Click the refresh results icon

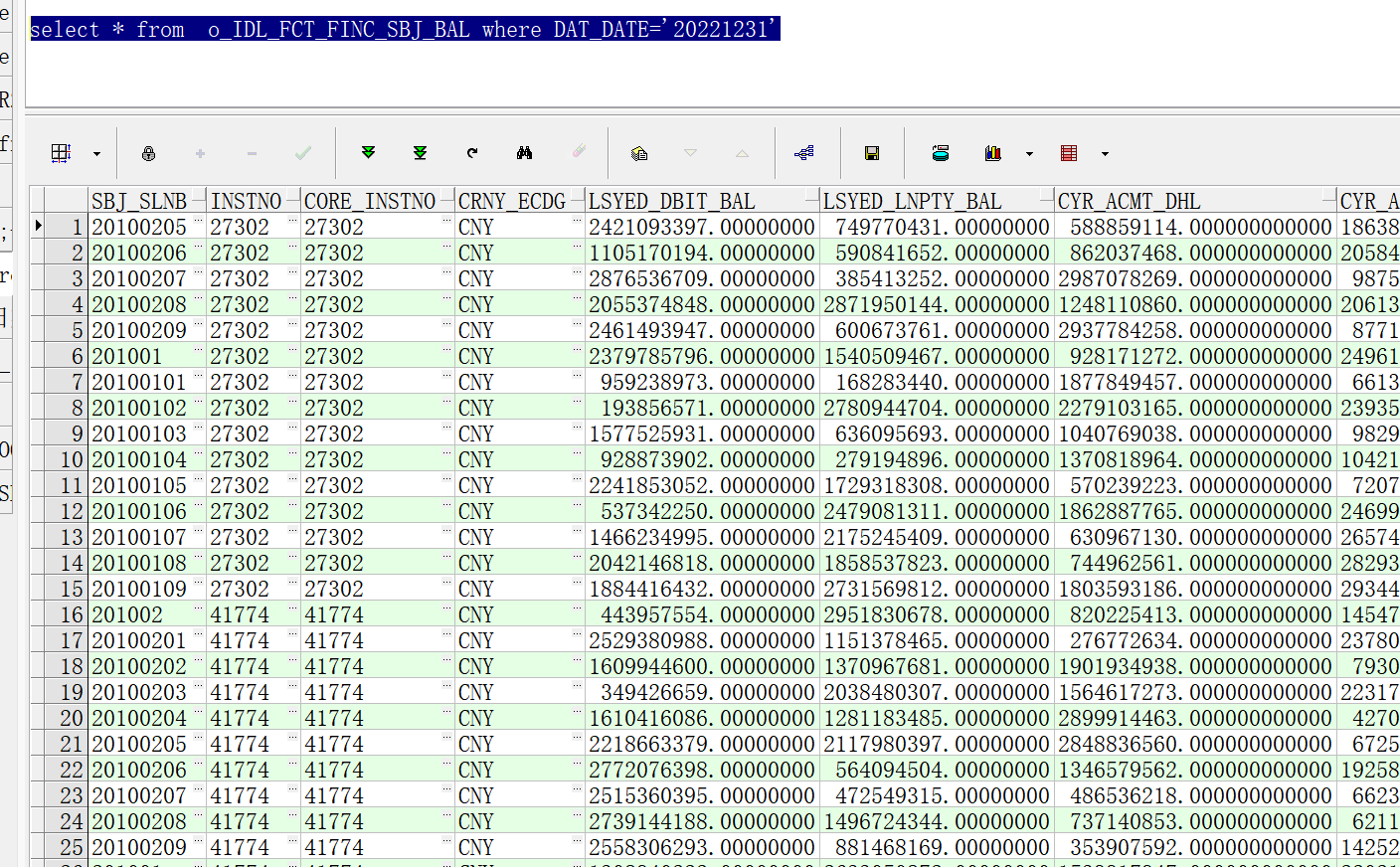[472, 153]
